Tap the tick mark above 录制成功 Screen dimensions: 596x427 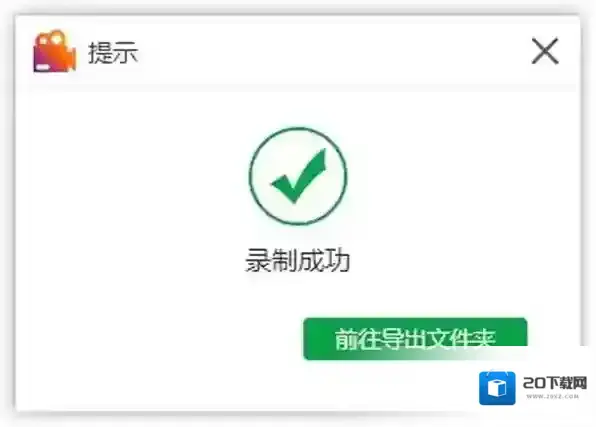(x=299, y=176)
